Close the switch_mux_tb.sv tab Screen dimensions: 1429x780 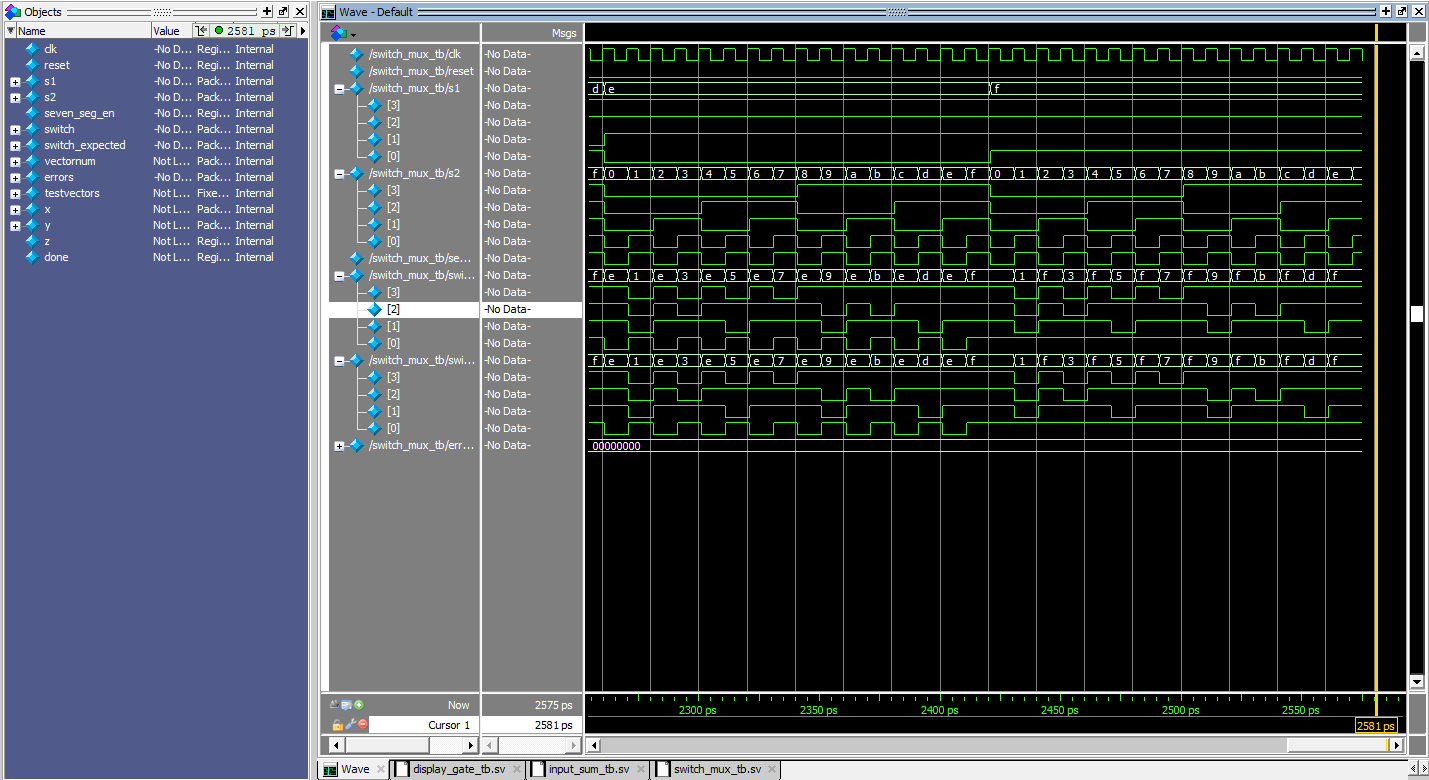click(773, 769)
